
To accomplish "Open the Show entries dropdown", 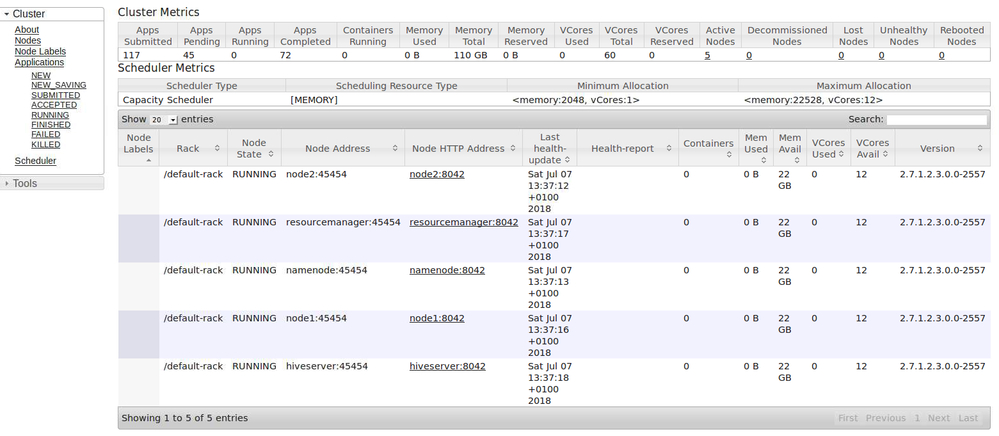I will (164, 120).
